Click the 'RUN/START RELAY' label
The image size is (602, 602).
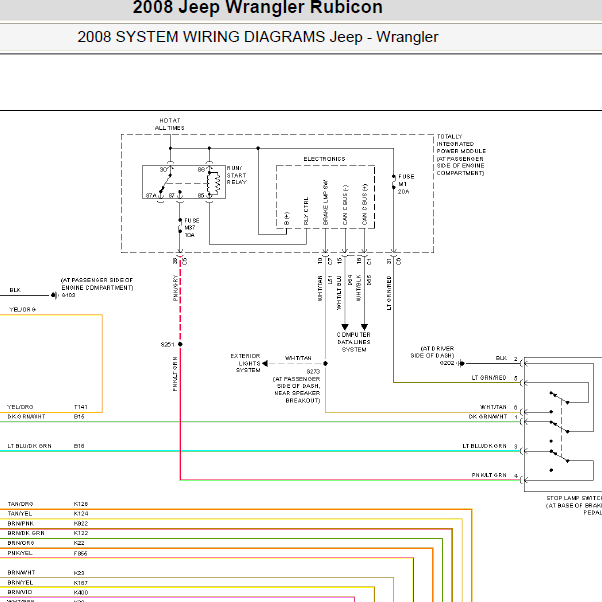(236, 175)
